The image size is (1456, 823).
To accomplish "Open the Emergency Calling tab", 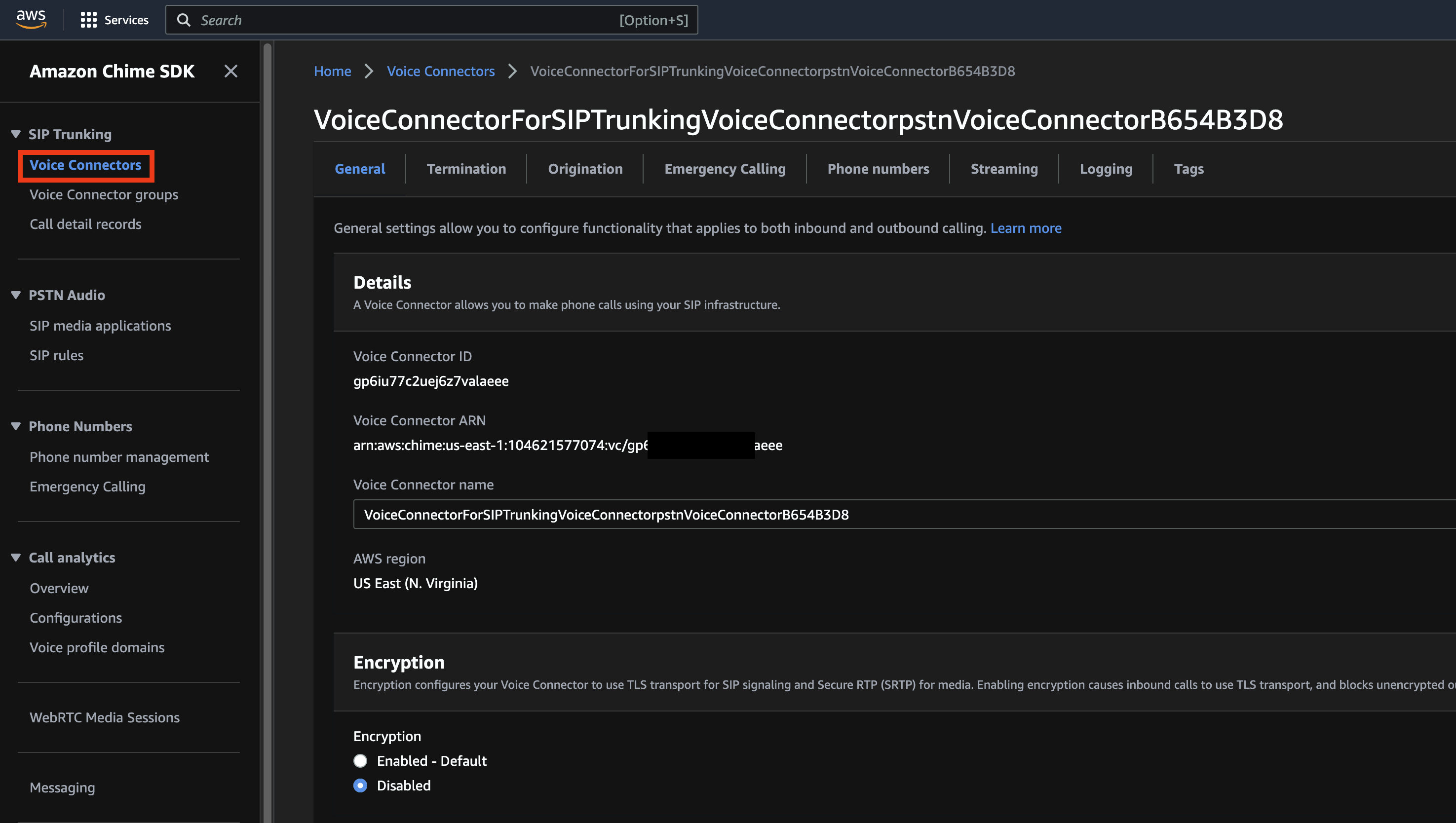I will point(725,169).
